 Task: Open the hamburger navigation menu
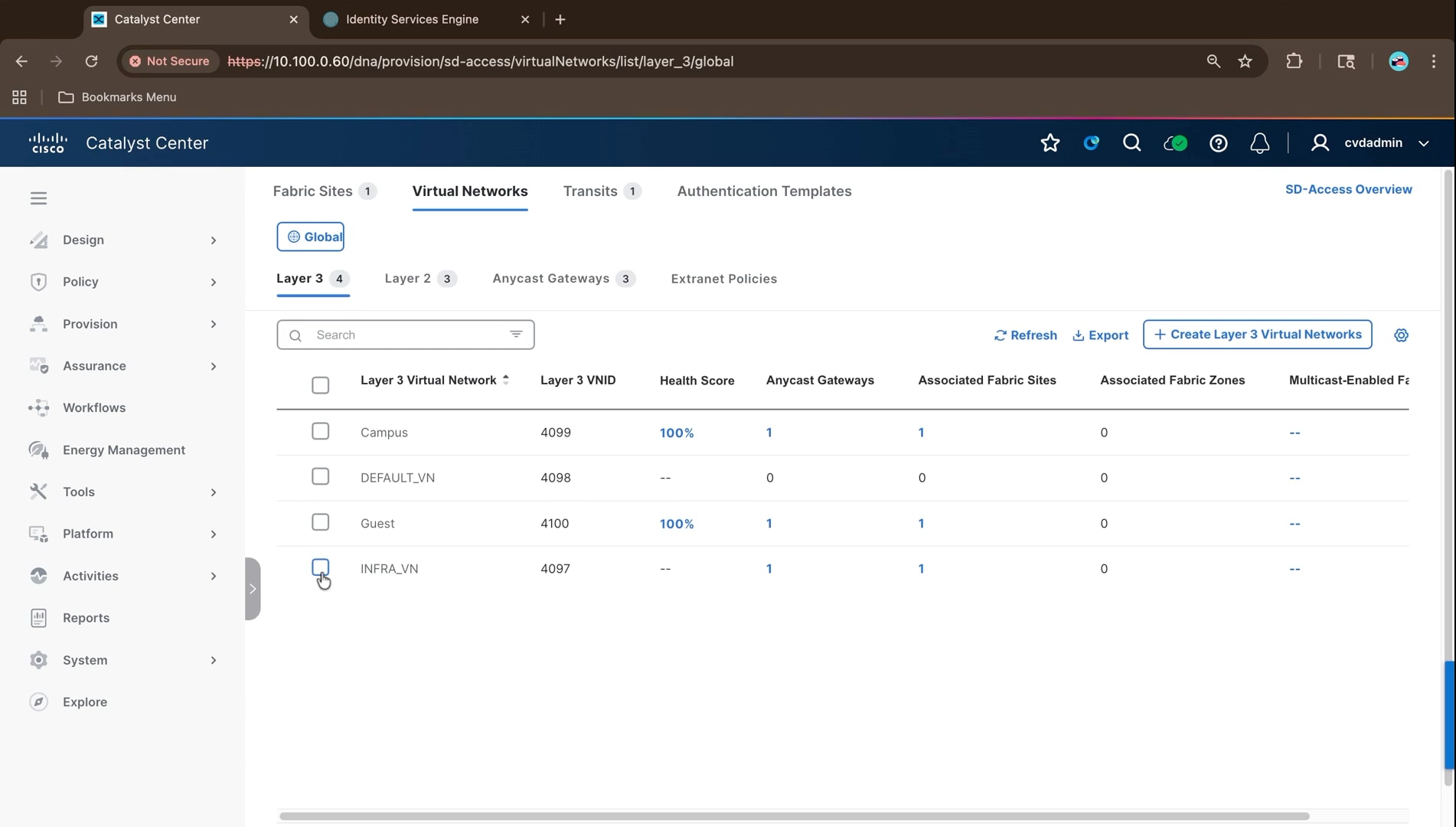tap(38, 198)
